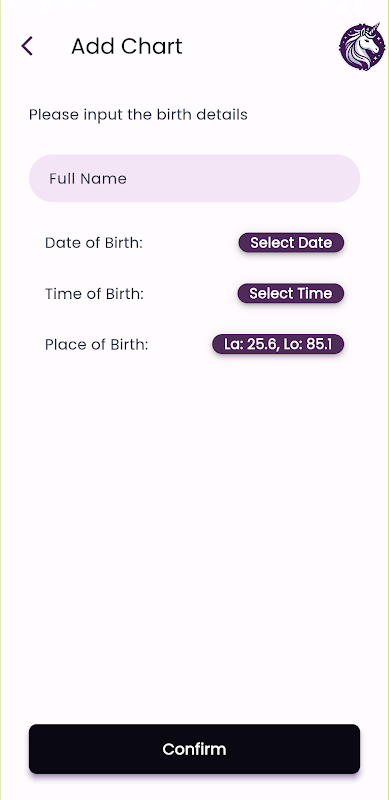This screenshot has height=800, width=389.
Task: Click the purple unicorn badge at top right
Action: (x=362, y=46)
